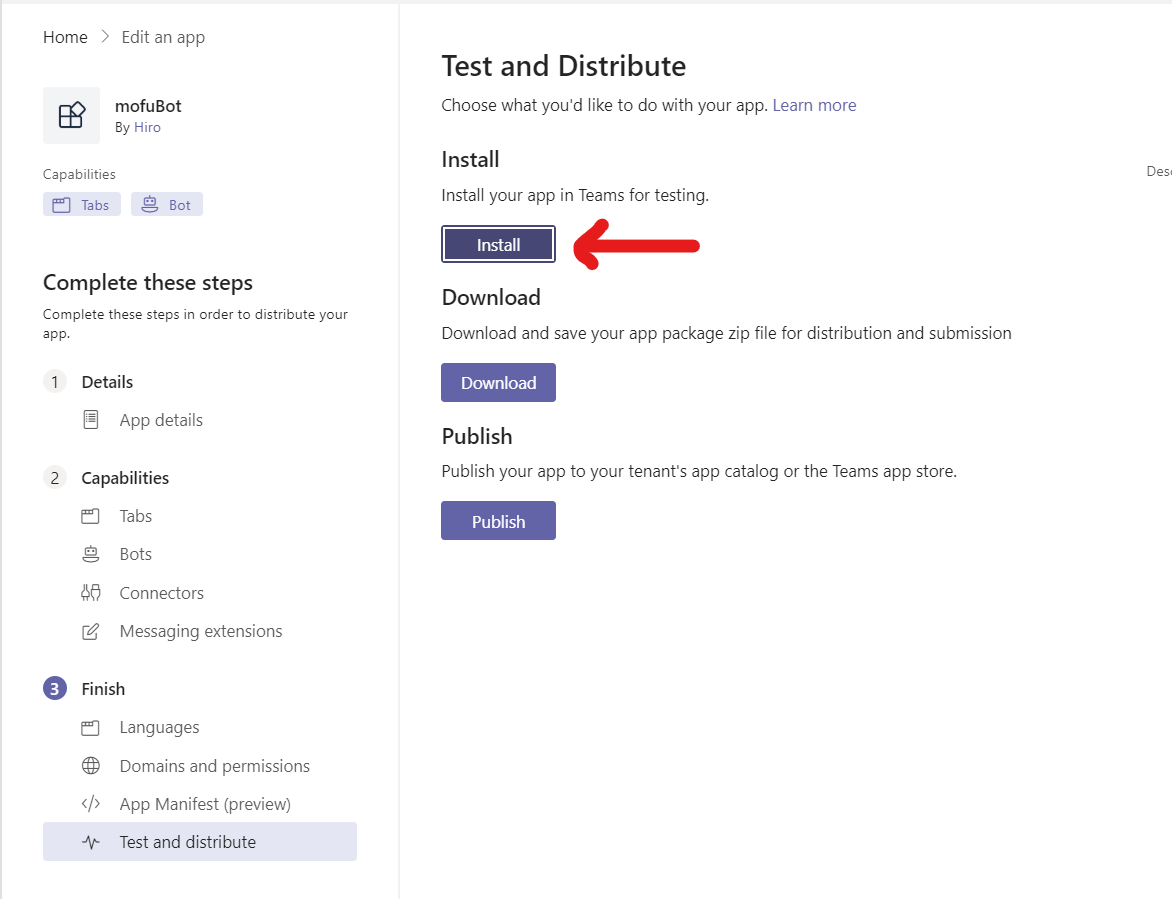Viewport: 1172px width, 899px height.
Task: Open Messaging extensions step
Action: (x=201, y=631)
